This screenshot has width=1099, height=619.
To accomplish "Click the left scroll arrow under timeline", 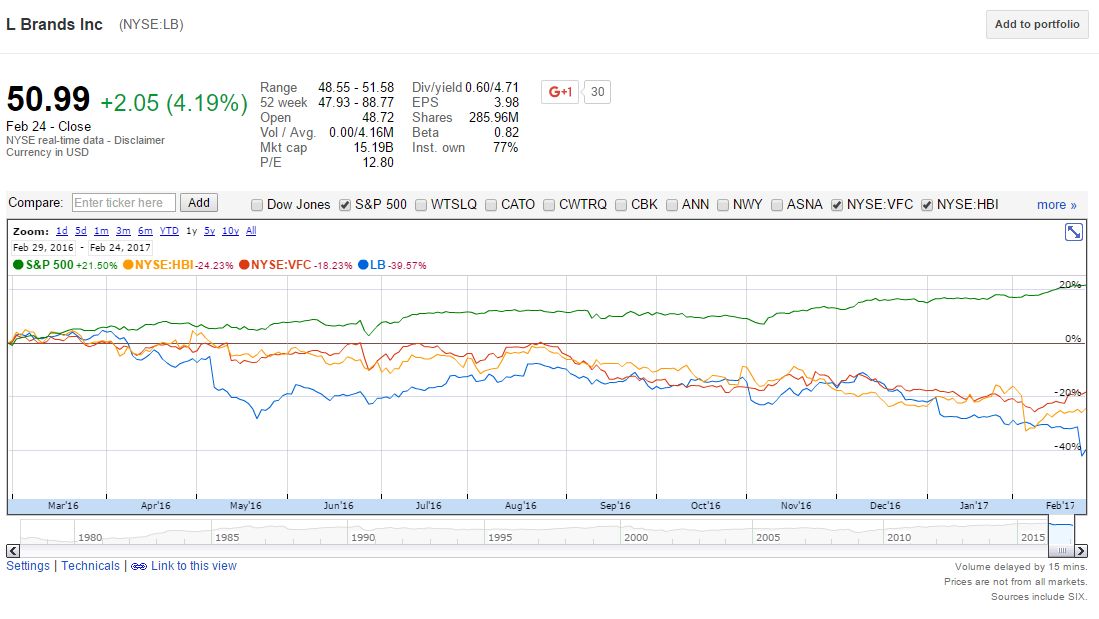I will pos(13,551).
